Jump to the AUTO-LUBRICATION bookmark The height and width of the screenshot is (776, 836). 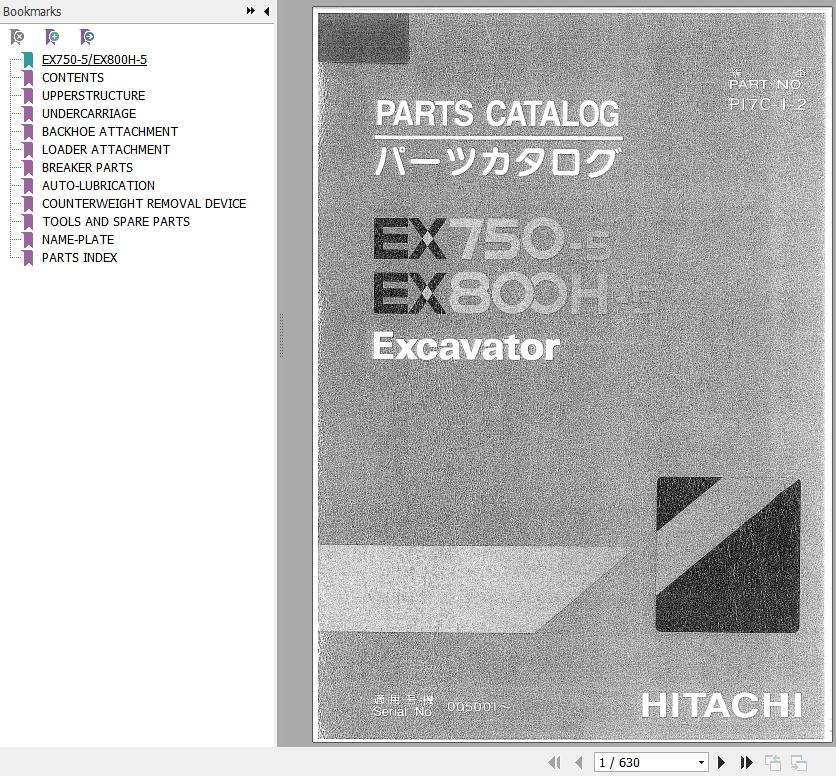pos(99,186)
